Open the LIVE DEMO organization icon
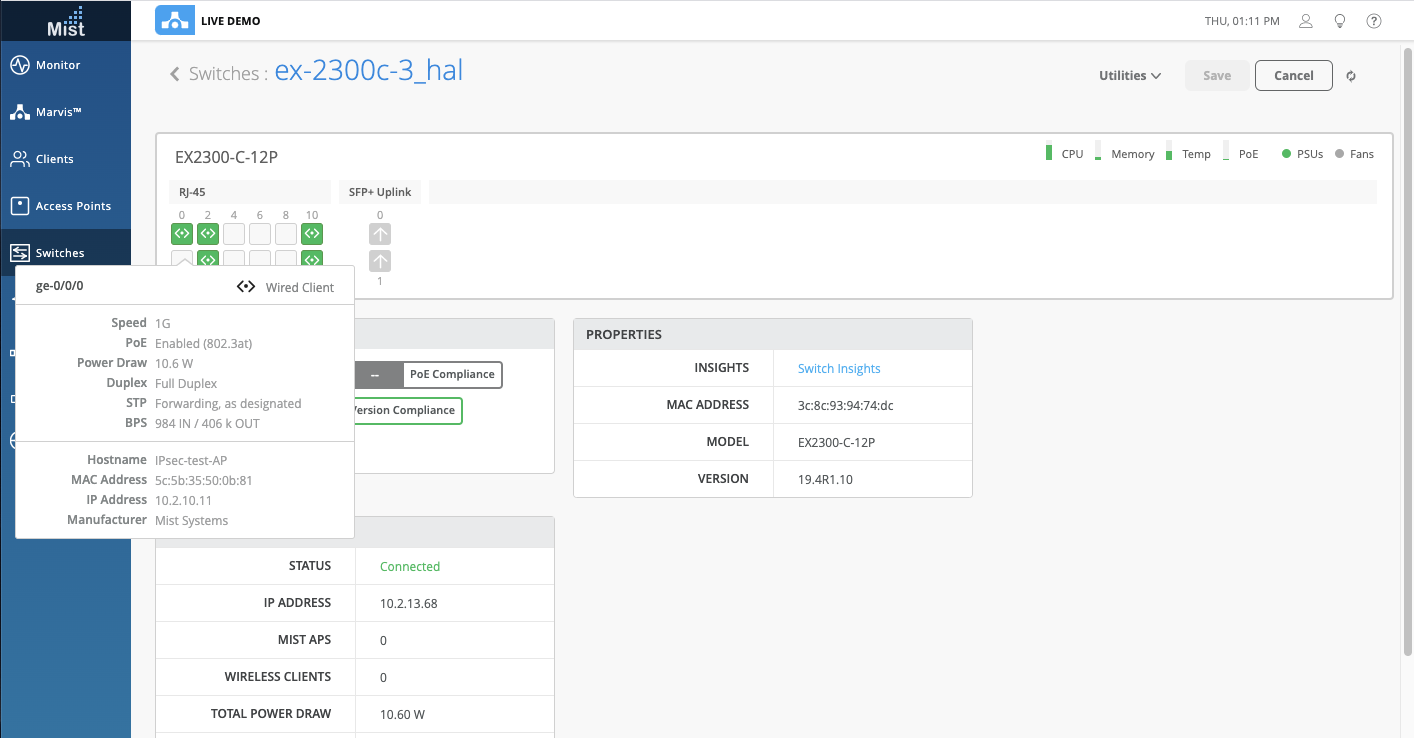Viewport: 1414px width, 738px height. tap(175, 20)
